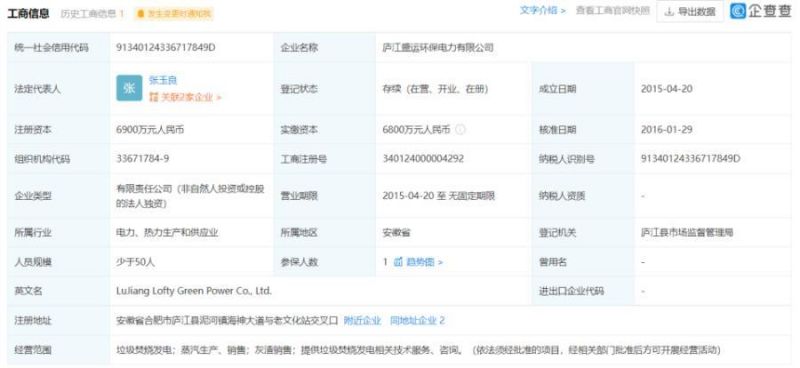Select region value 安徽省
This screenshot has height=368, width=800.
(x=396, y=233)
